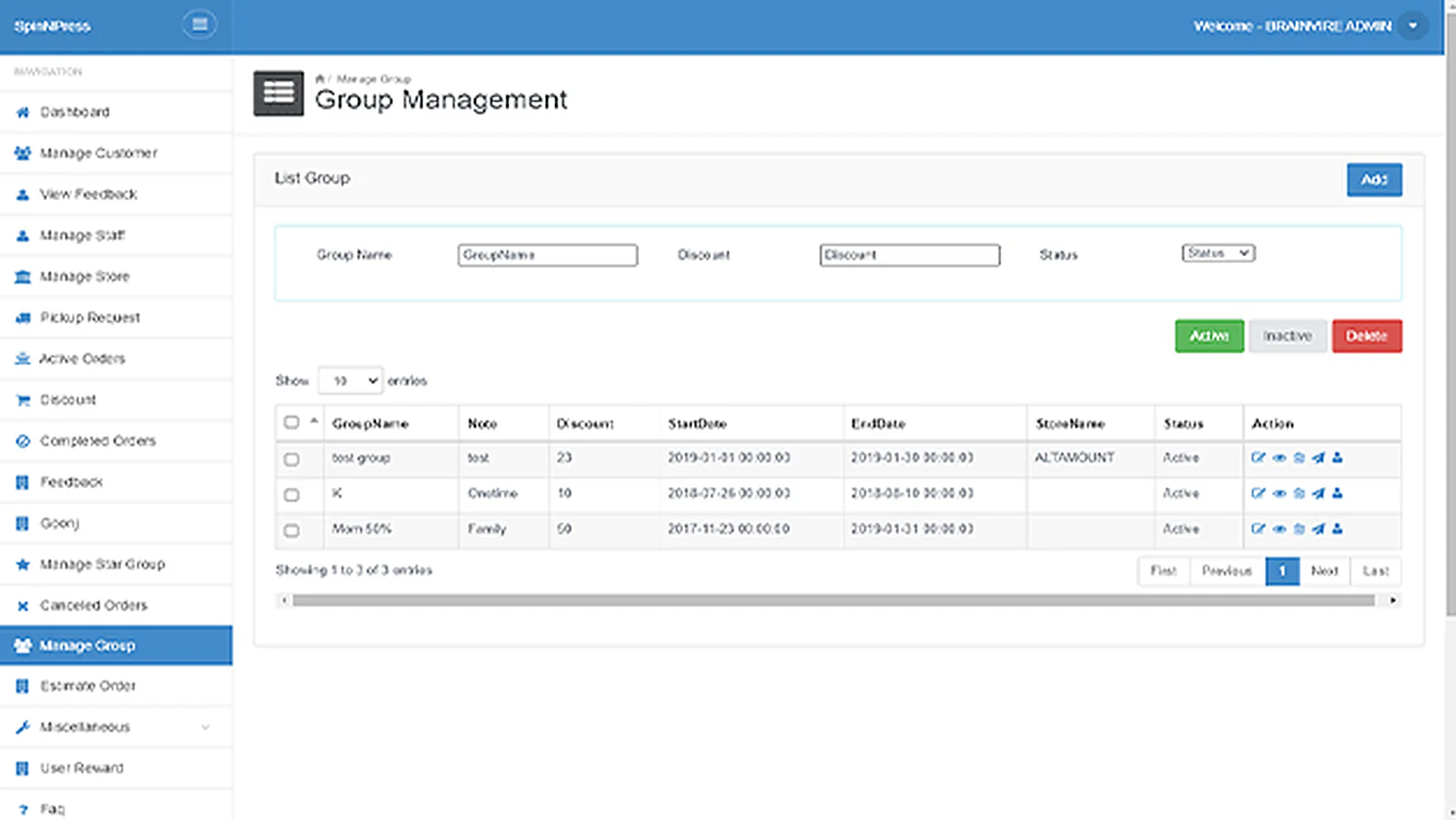This screenshot has height=820, width=1456.
Task: Click the eye view icon for K row
Action: point(1279,493)
